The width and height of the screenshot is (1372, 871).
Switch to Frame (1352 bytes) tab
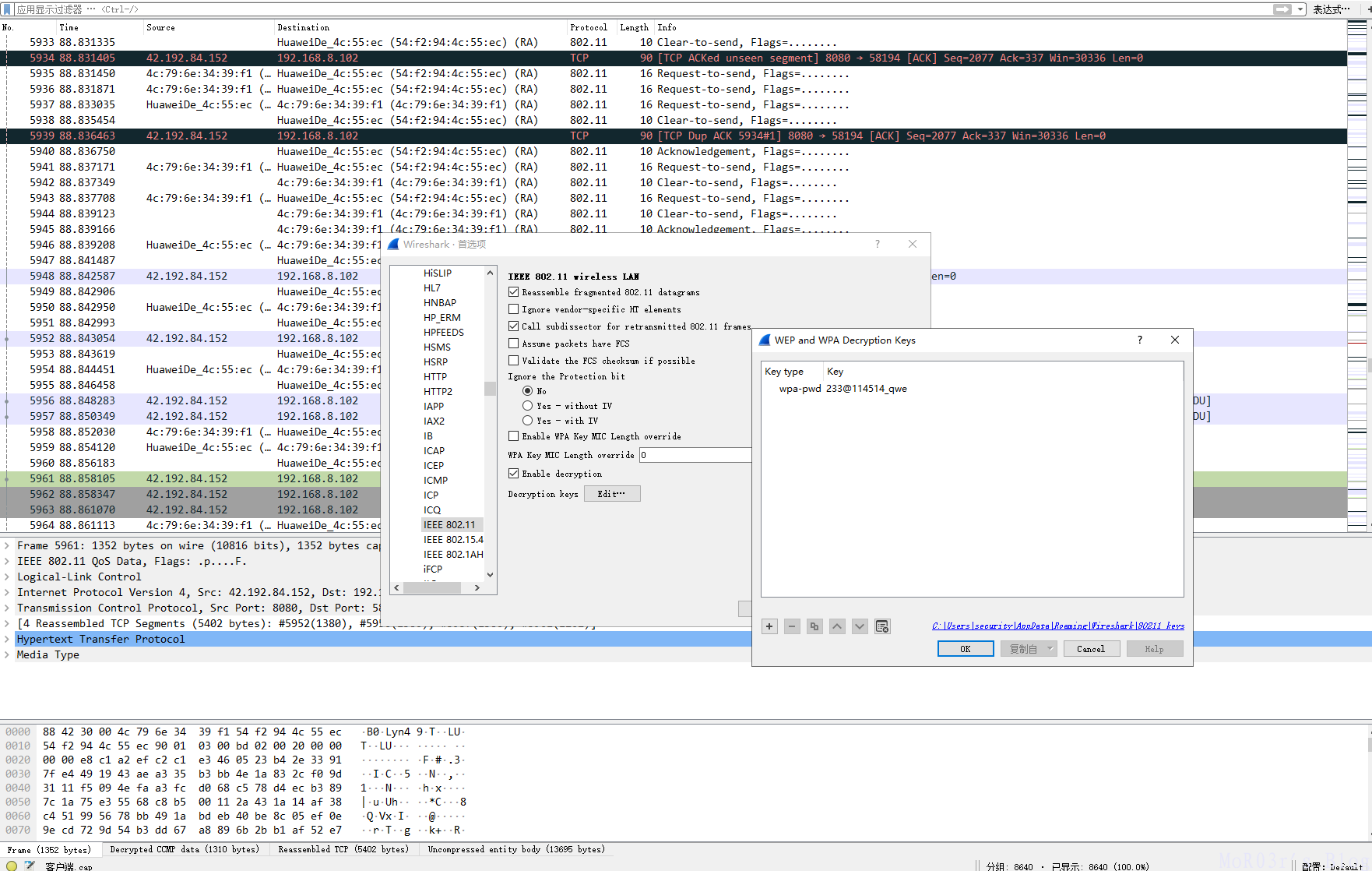tap(49, 850)
